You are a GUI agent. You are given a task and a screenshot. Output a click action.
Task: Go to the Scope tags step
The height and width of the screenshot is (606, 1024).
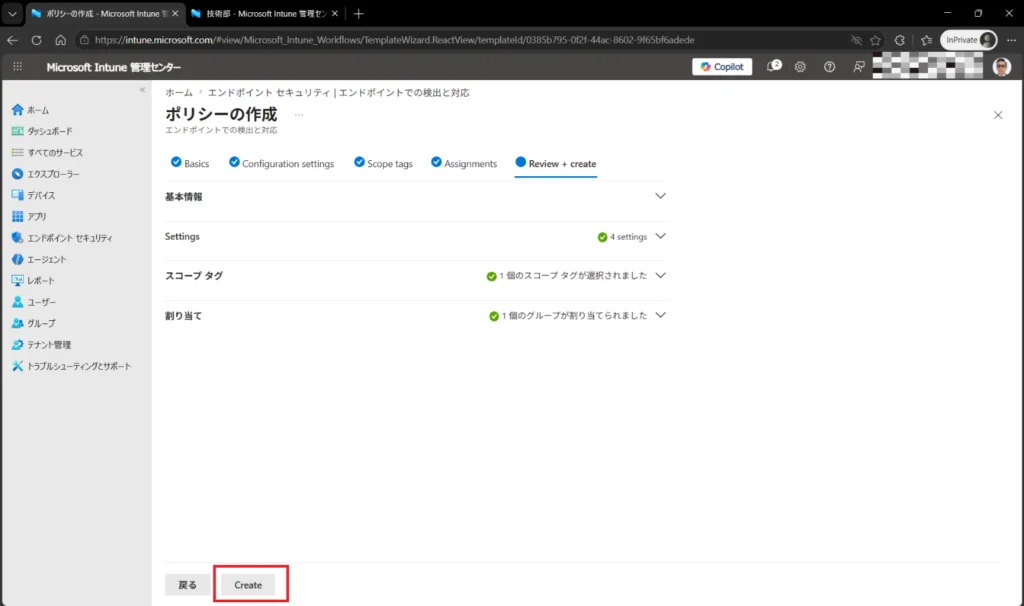(383, 163)
